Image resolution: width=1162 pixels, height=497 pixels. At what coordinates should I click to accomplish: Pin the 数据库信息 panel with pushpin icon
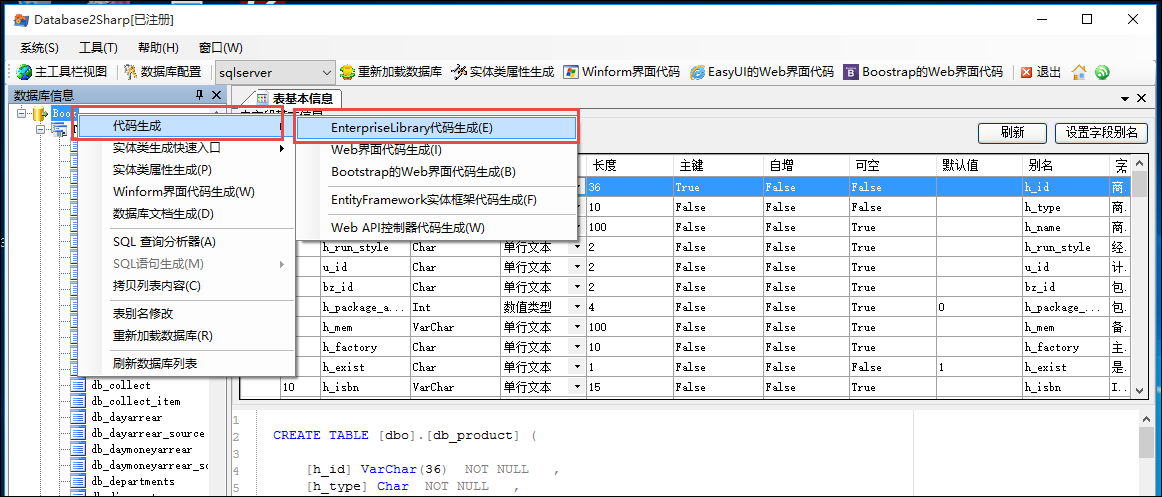pyautogui.click(x=199, y=95)
